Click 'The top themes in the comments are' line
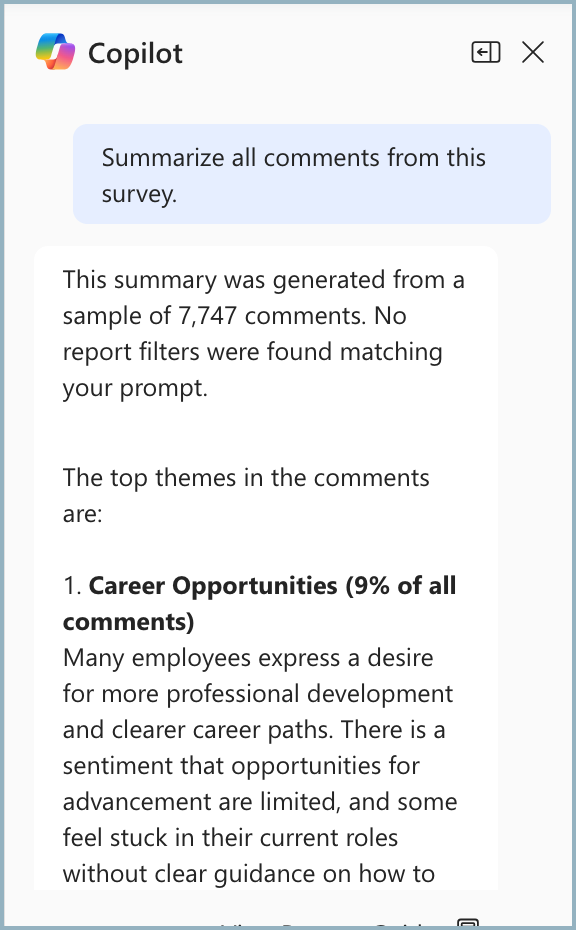Screen dimensions: 576x930 click(x=246, y=495)
